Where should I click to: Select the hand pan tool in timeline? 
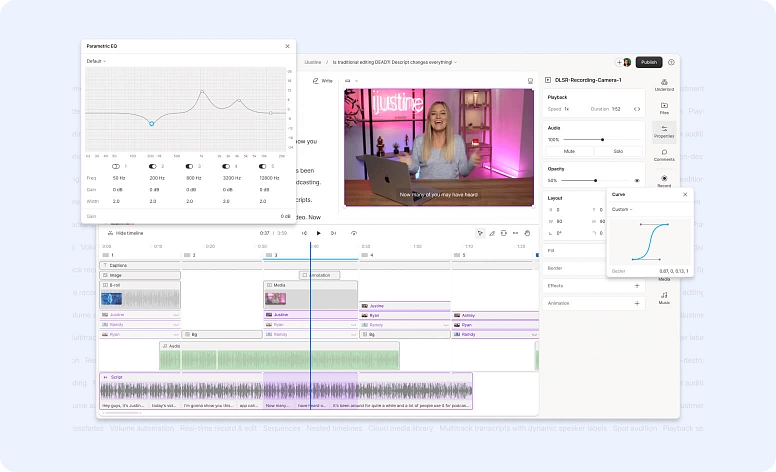point(528,233)
